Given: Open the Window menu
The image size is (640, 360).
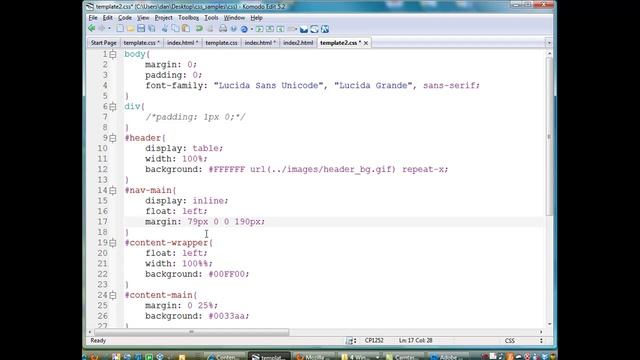Looking at the screenshot, I should pyautogui.click(x=234, y=18).
